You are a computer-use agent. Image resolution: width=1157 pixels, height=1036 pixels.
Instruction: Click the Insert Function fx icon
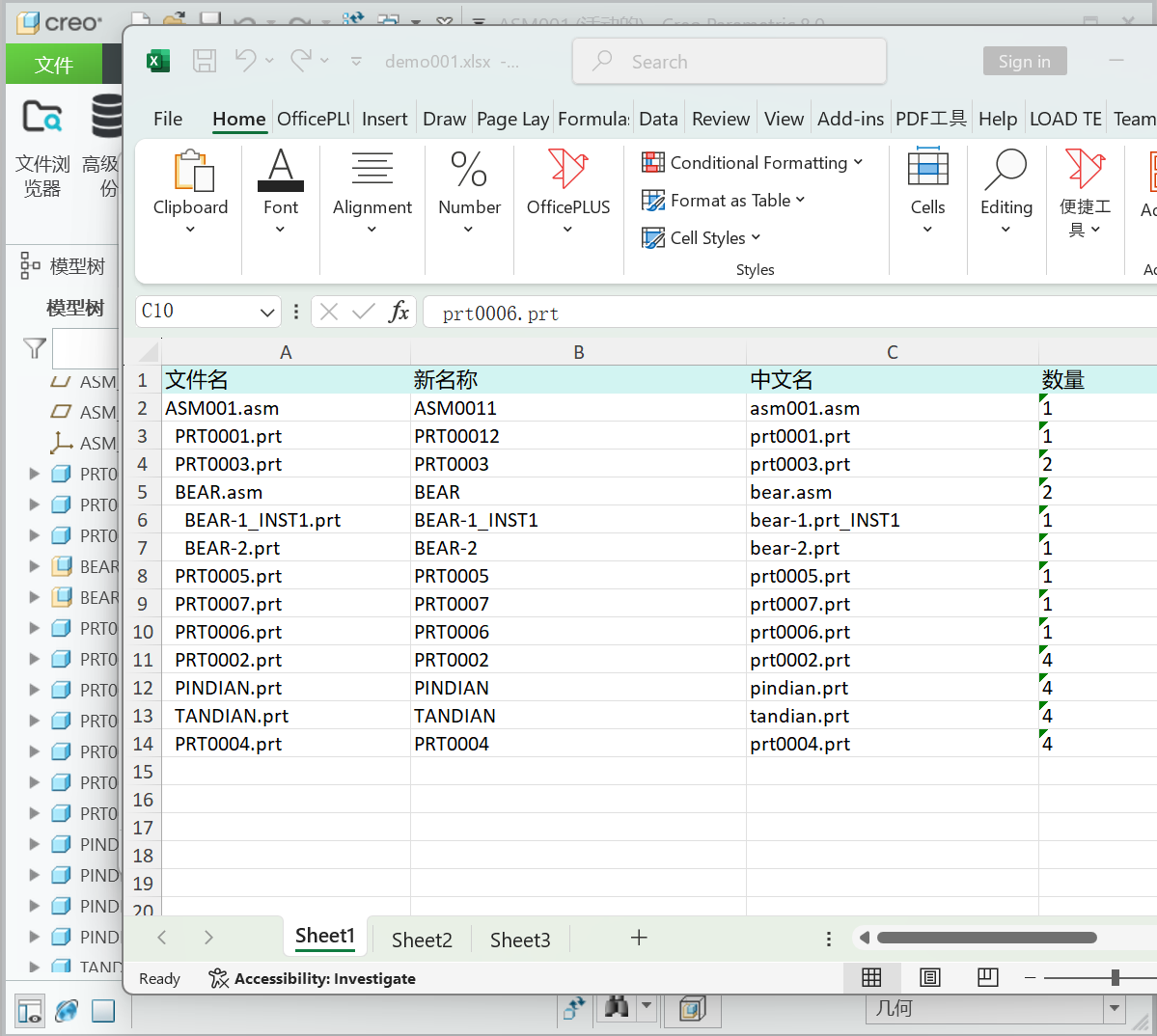[399, 312]
